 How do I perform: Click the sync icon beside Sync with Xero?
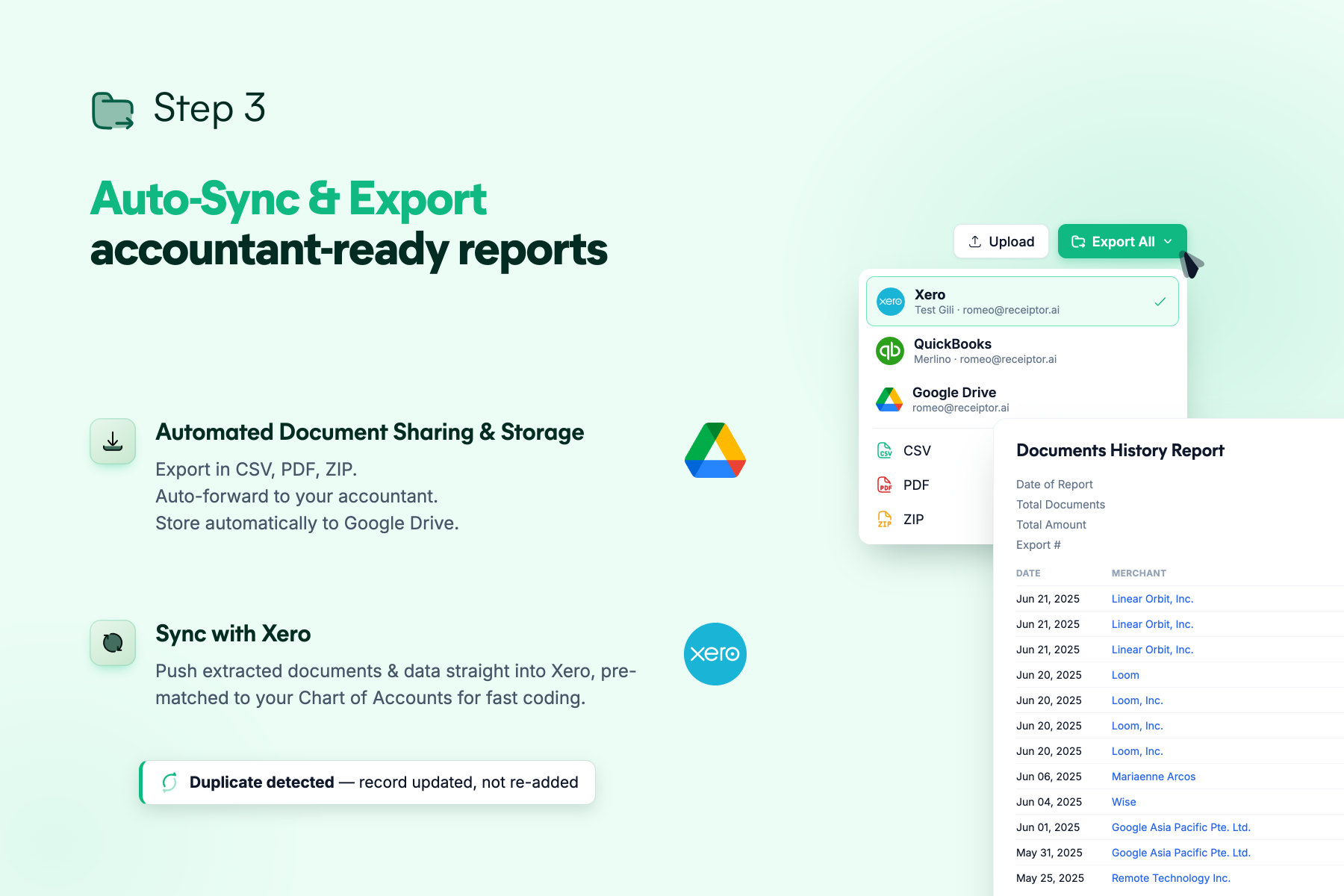113,643
